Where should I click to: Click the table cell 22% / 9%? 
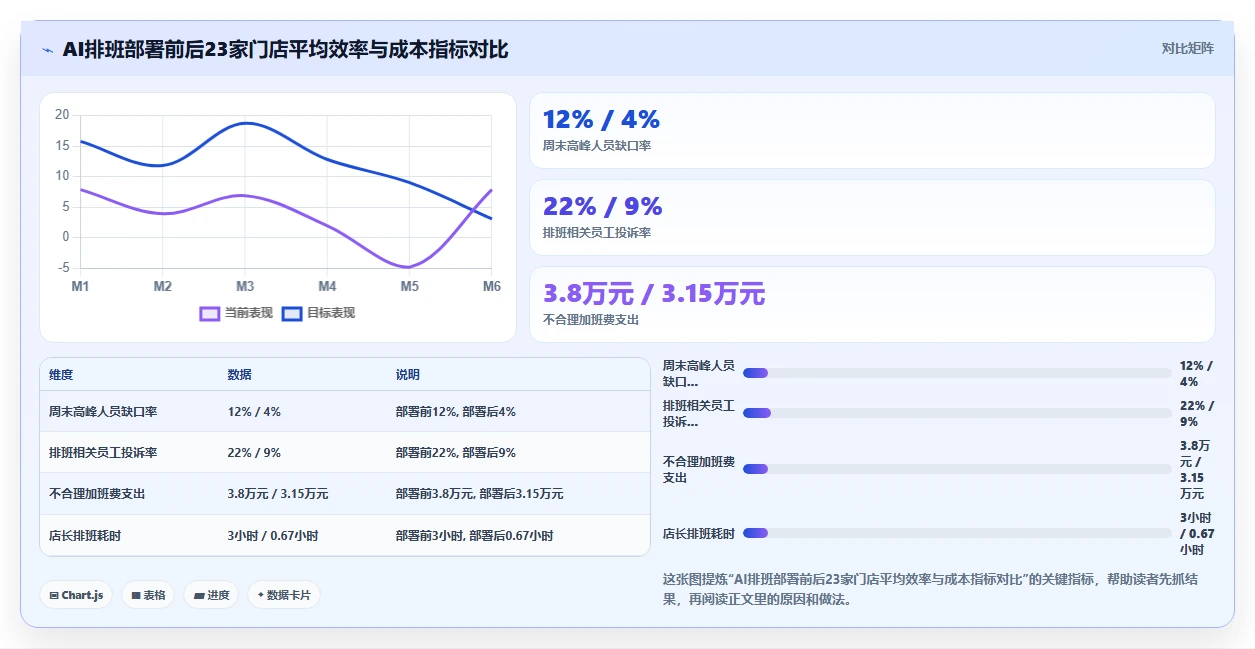[254, 453]
